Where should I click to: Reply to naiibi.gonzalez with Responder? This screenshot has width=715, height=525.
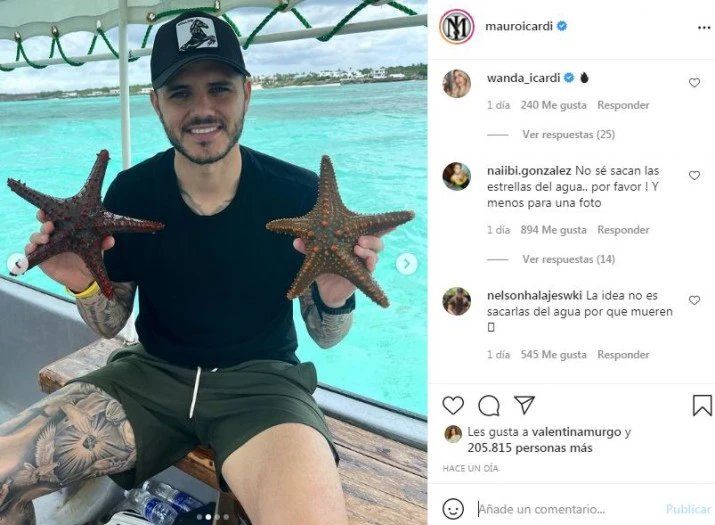623,230
